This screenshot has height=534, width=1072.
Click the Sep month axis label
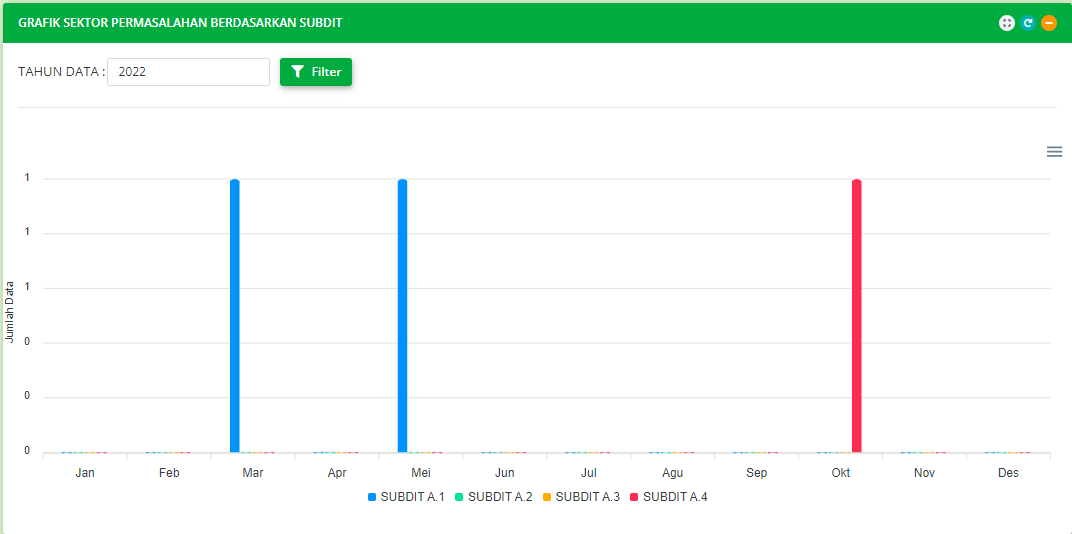click(757, 473)
